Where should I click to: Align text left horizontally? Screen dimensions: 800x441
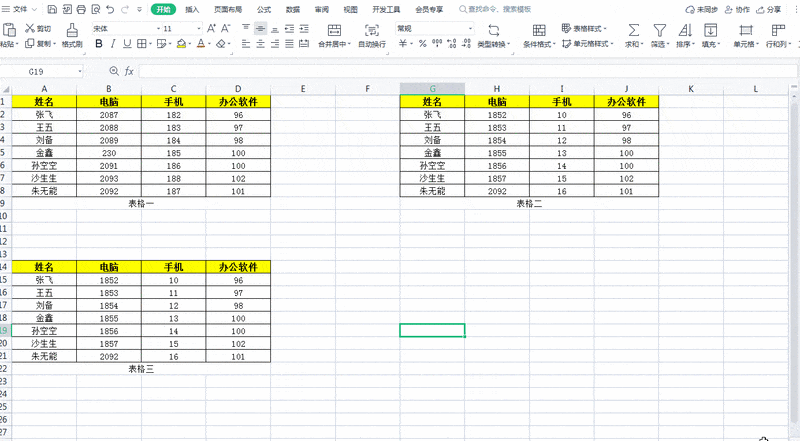point(246,44)
